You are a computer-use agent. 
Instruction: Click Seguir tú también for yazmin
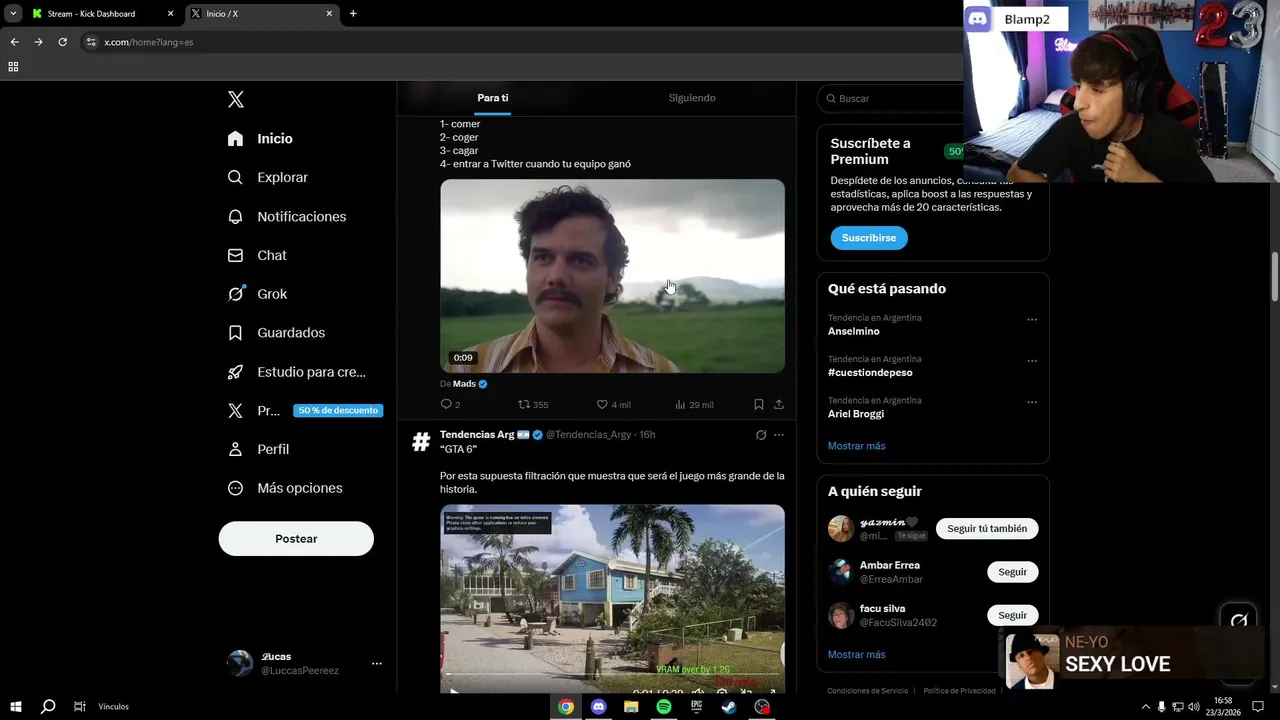pyautogui.click(x=987, y=528)
